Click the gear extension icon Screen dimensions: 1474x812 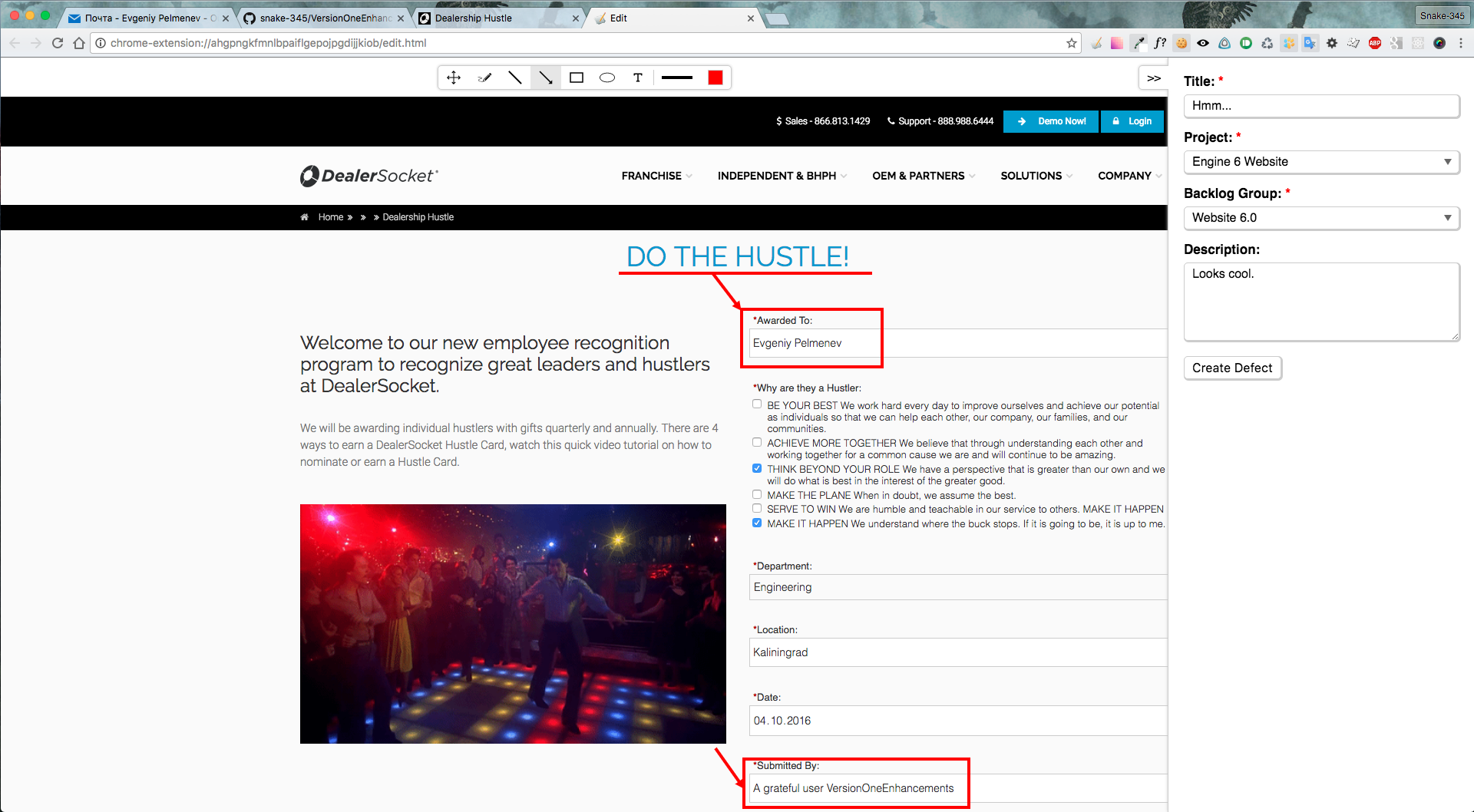(1332, 43)
